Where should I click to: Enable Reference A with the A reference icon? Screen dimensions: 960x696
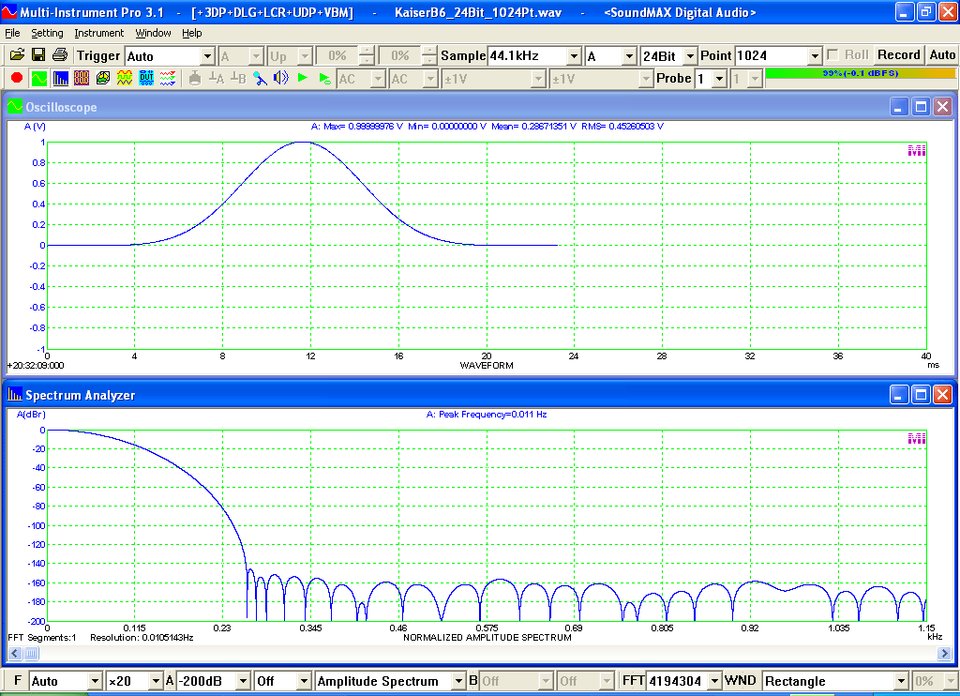(x=216, y=78)
